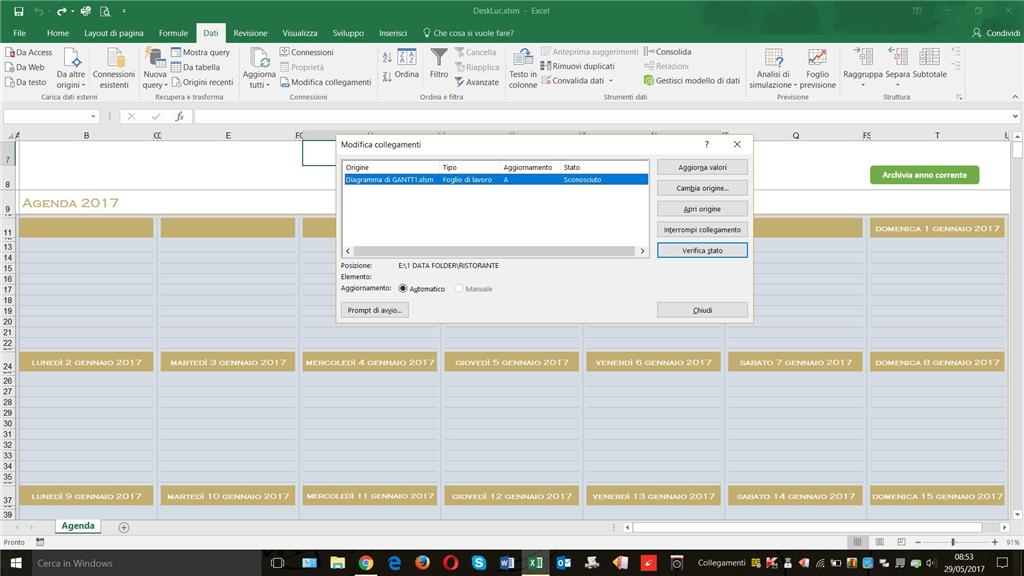
Task: Click the zoom slider handle
Action: click(x=953, y=542)
